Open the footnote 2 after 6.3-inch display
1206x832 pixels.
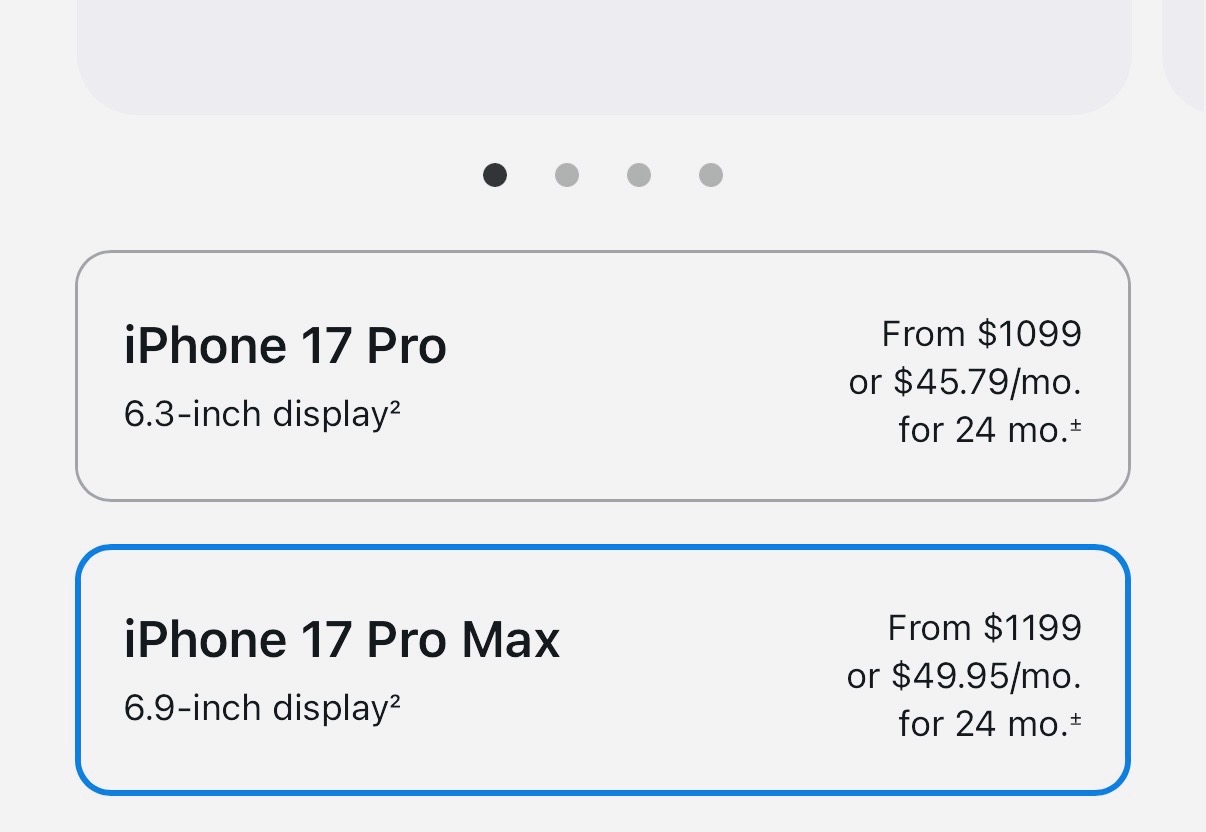tap(391, 403)
